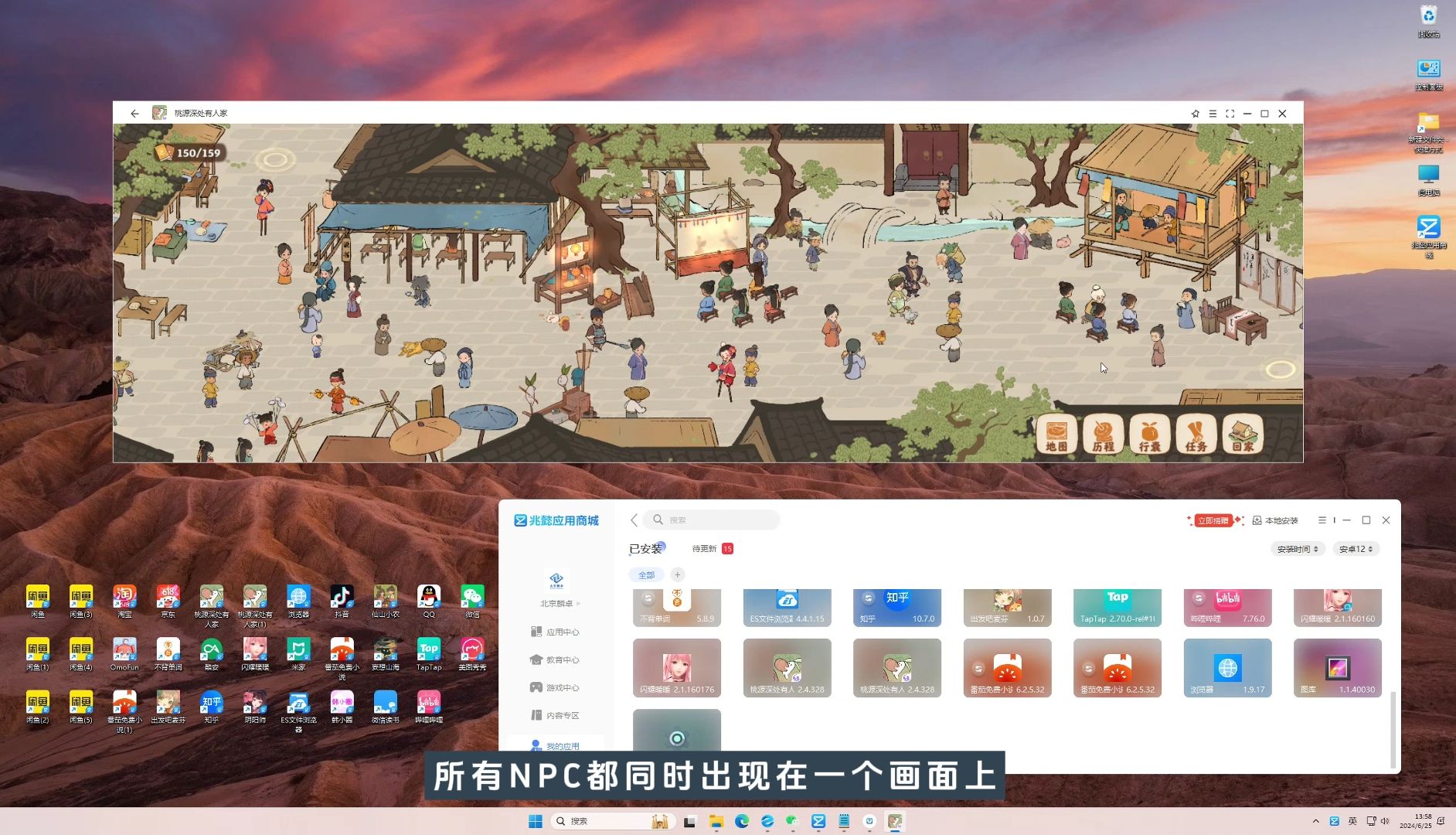
Task: Open the 淘宝 desktop shortcut
Action: pos(124,602)
